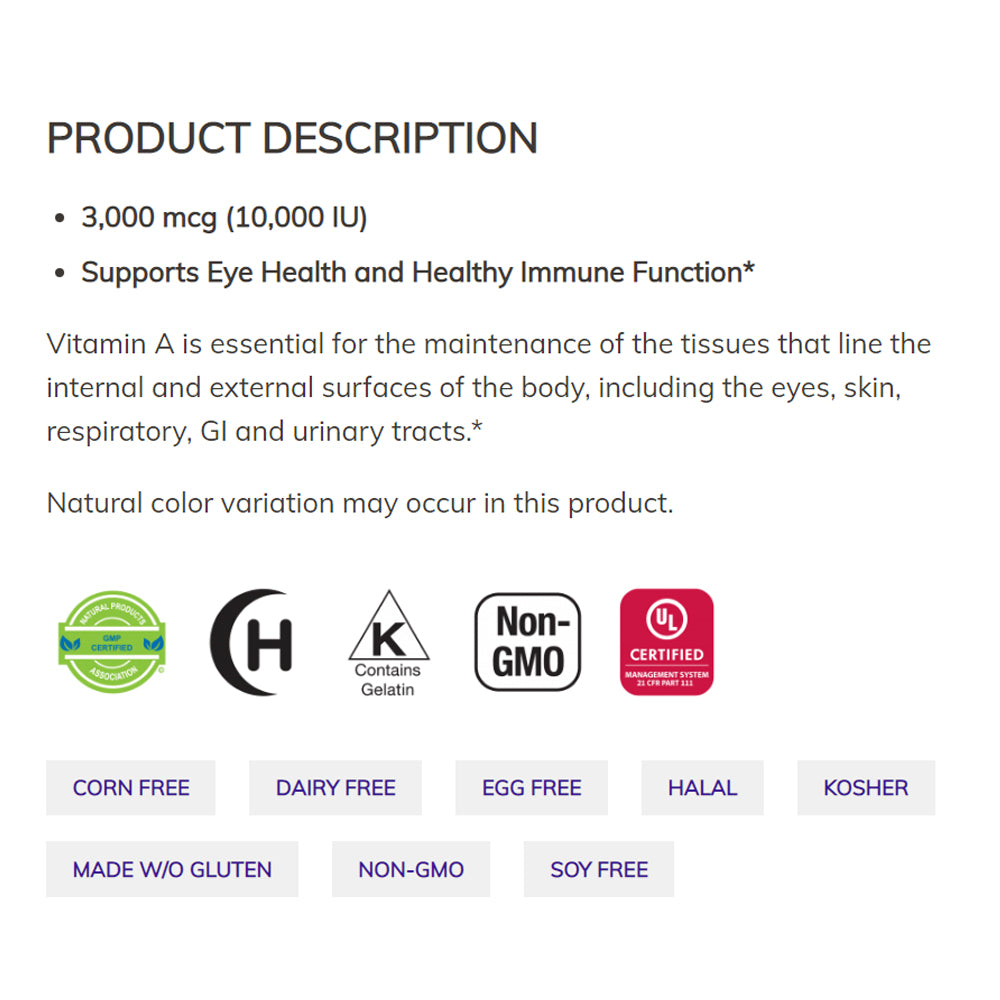Viewport: 1000px width, 1000px height.
Task: Click the Natural color variation note
Action: [360, 502]
